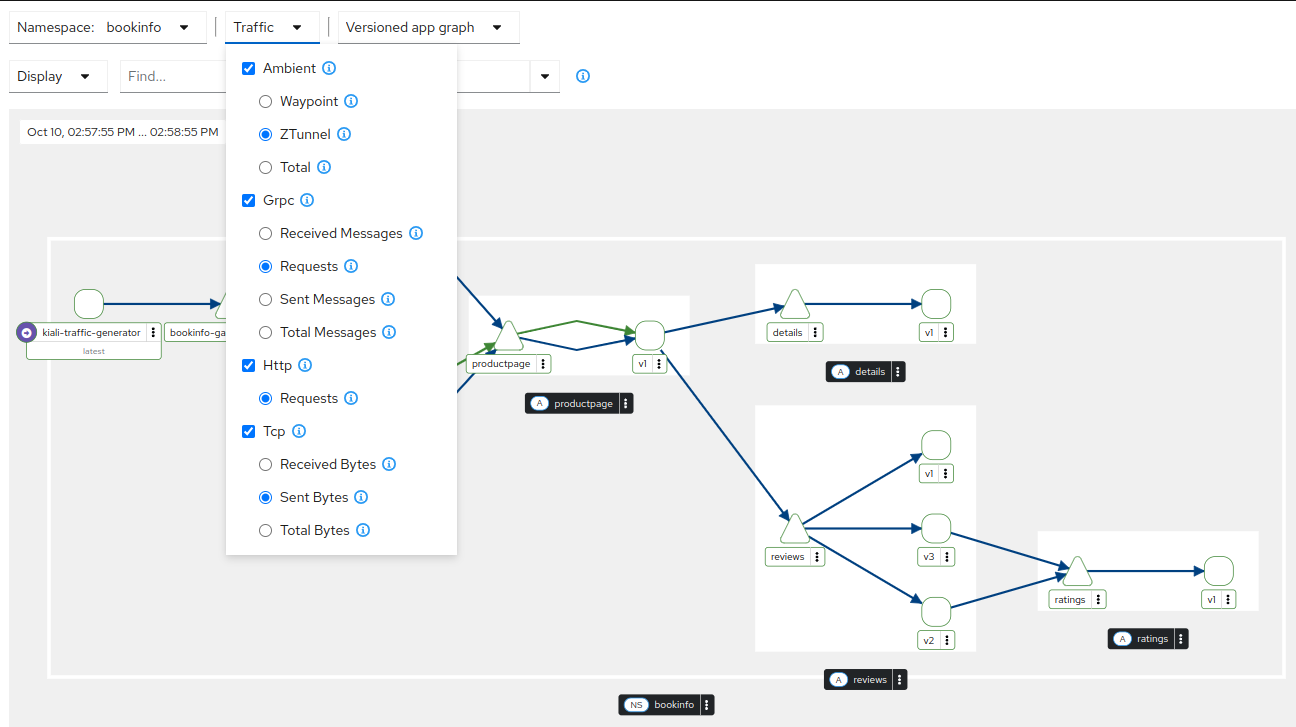Screen dimensions: 1296x727
Task: Select Sent Messages under Grpc
Action: point(265,299)
